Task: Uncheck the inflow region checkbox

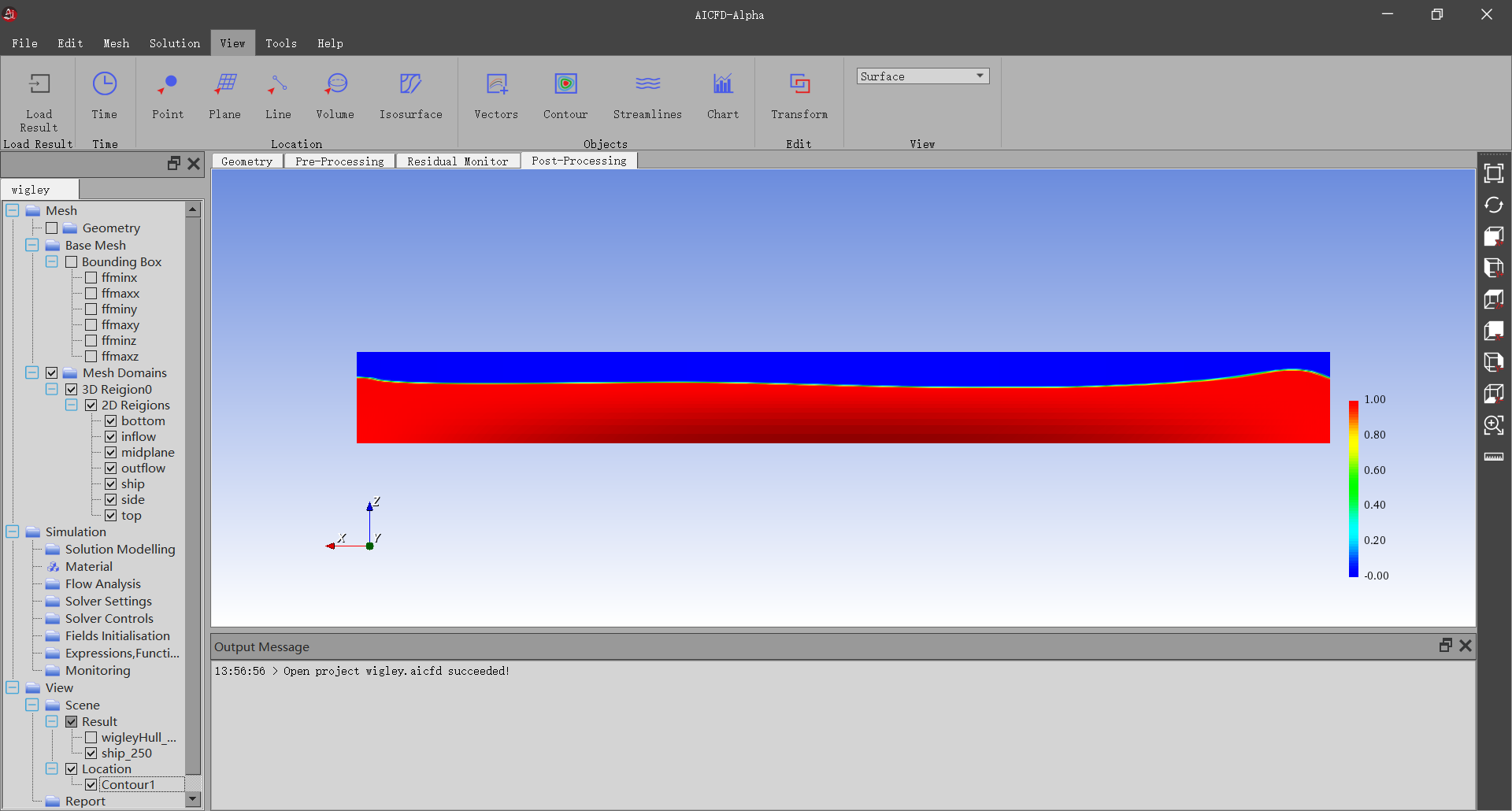Action: pyautogui.click(x=111, y=437)
